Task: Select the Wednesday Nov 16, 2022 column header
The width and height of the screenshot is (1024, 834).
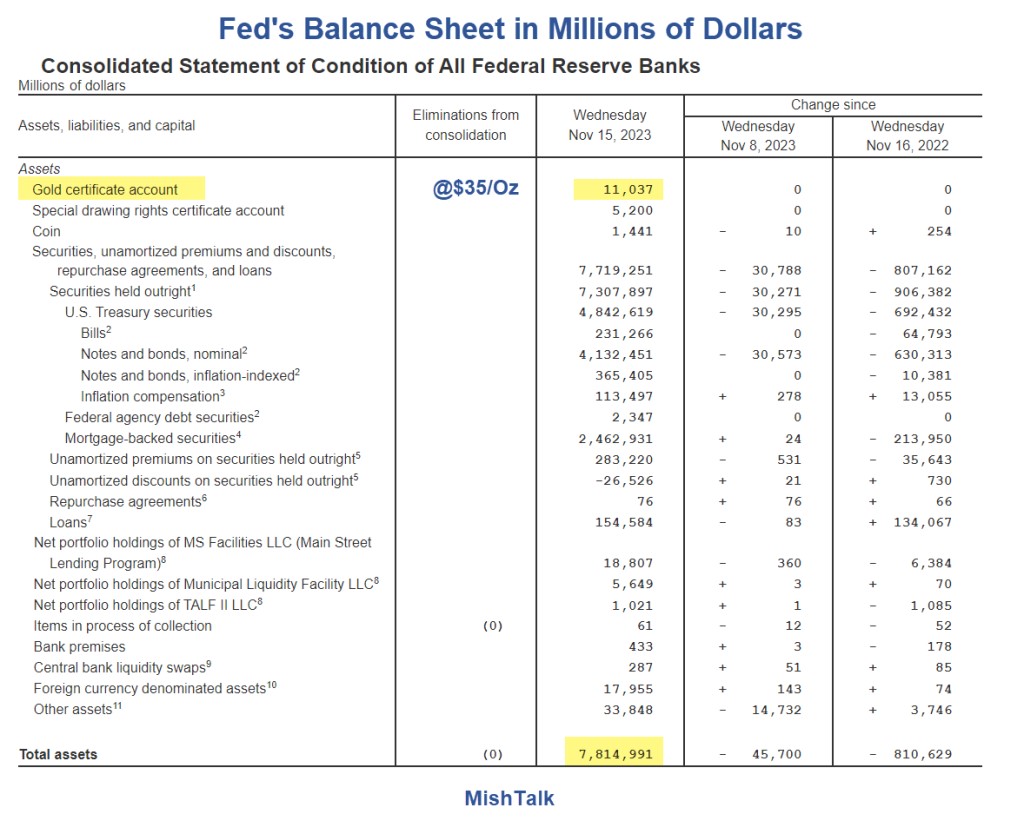Action: pyautogui.click(x=907, y=136)
